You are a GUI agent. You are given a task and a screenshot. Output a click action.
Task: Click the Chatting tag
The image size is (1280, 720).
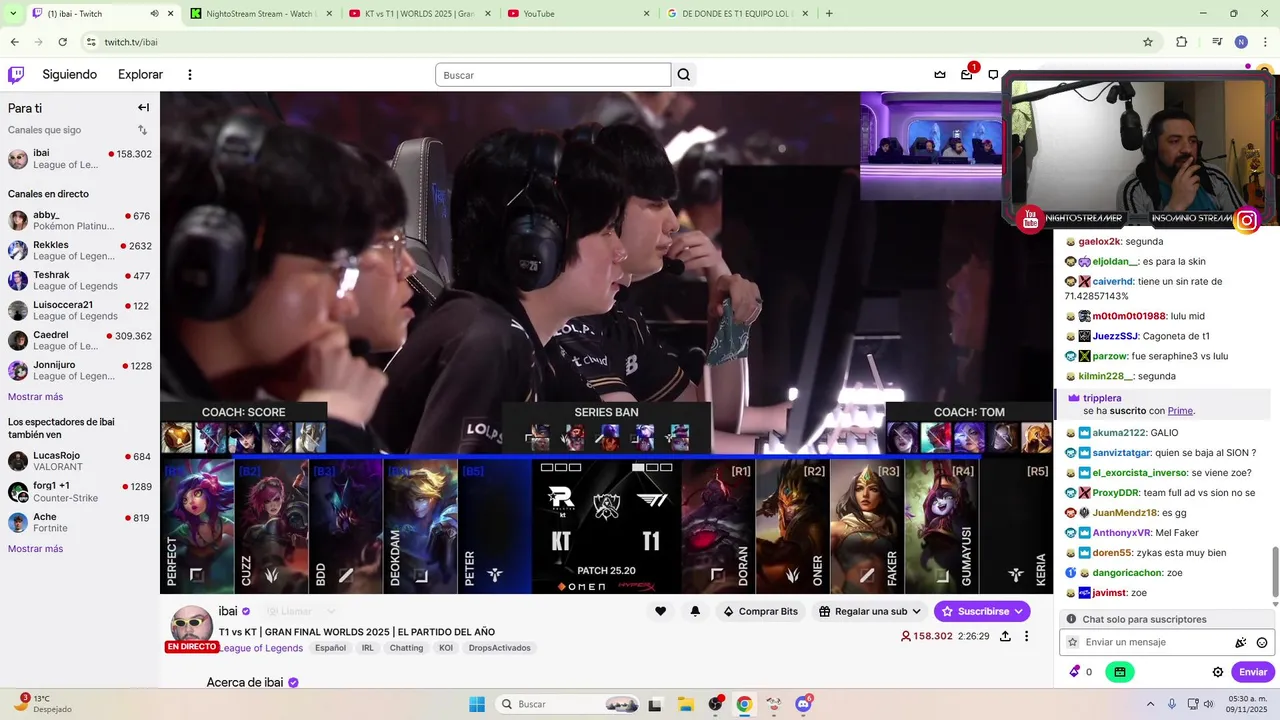(x=406, y=648)
